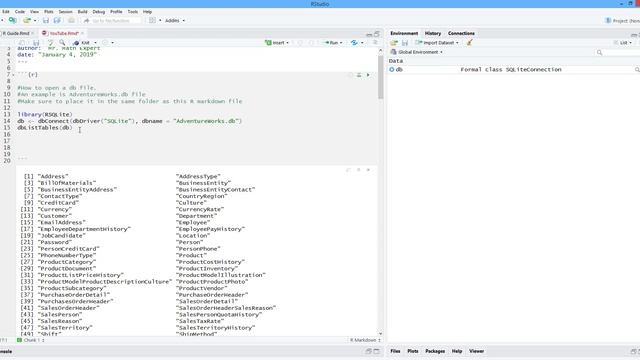Expand the Run options dropdown arrow
The height and width of the screenshot is (360, 640).
pyautogui.click(x=341, y=43)
